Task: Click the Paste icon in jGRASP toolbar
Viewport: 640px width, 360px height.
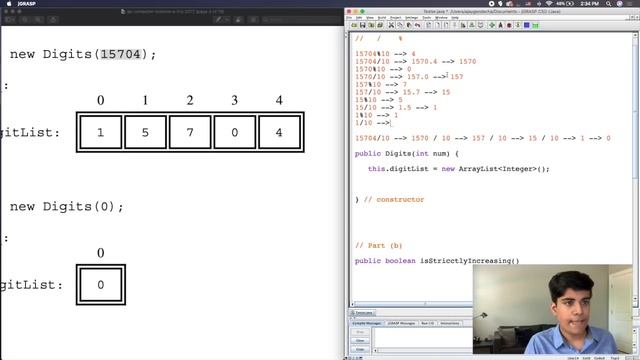Action: pos(409,25)
